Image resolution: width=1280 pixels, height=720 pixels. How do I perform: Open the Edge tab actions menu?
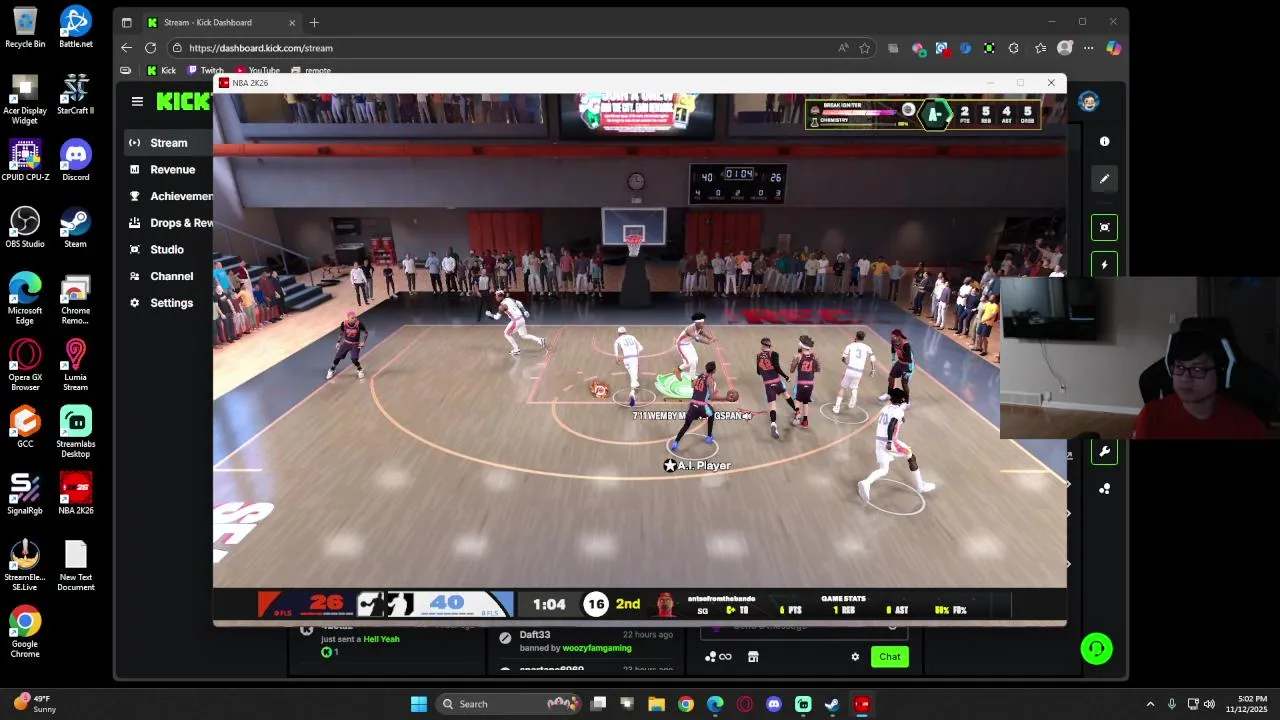(x=126, y=22)
